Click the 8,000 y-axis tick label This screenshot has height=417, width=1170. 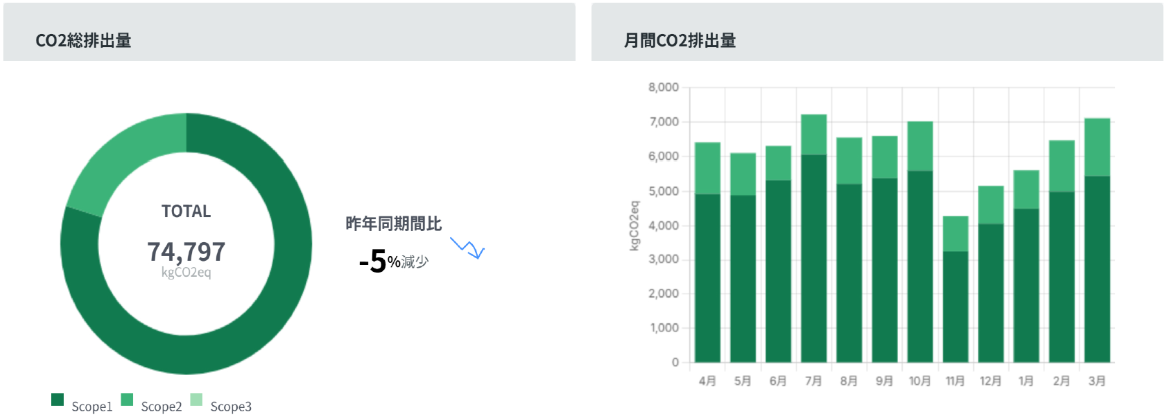tap(665, 87)
